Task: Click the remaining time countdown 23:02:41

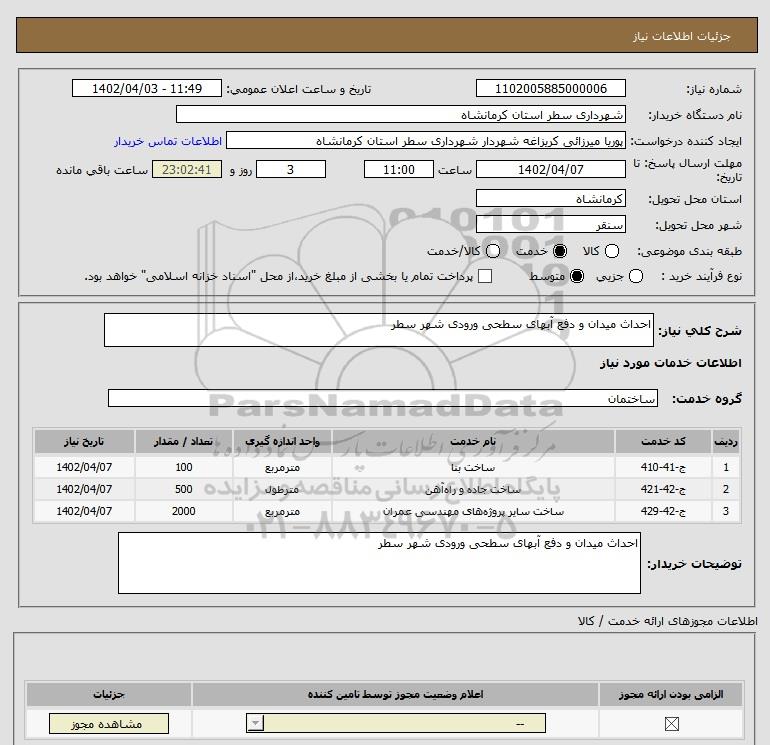Action: click(x=187, y=169)
